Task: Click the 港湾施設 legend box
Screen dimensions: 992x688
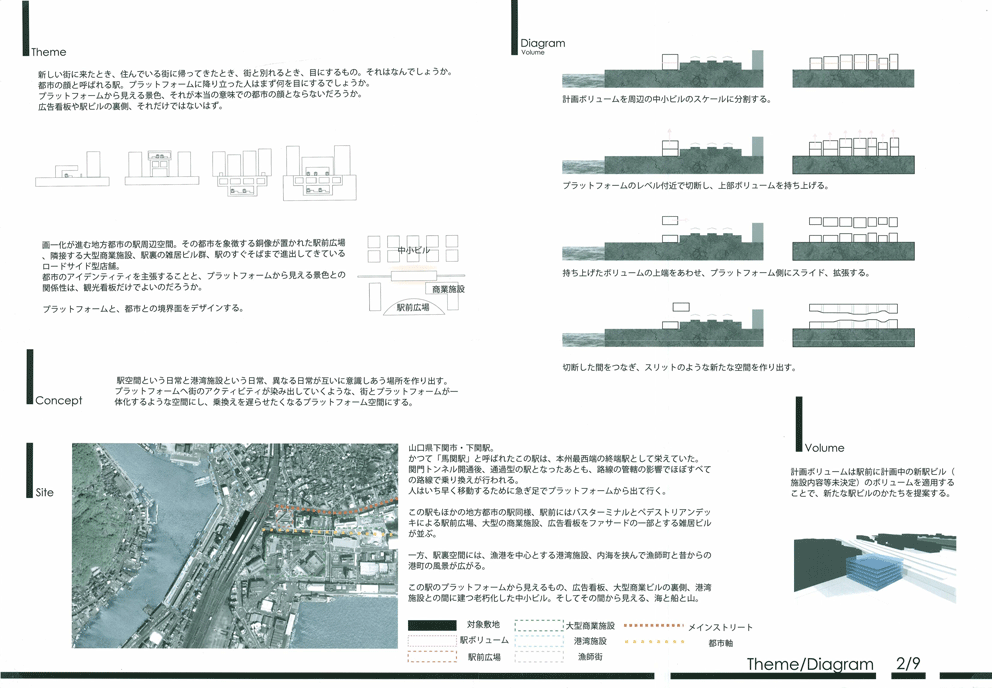Action: coord(538,640)
